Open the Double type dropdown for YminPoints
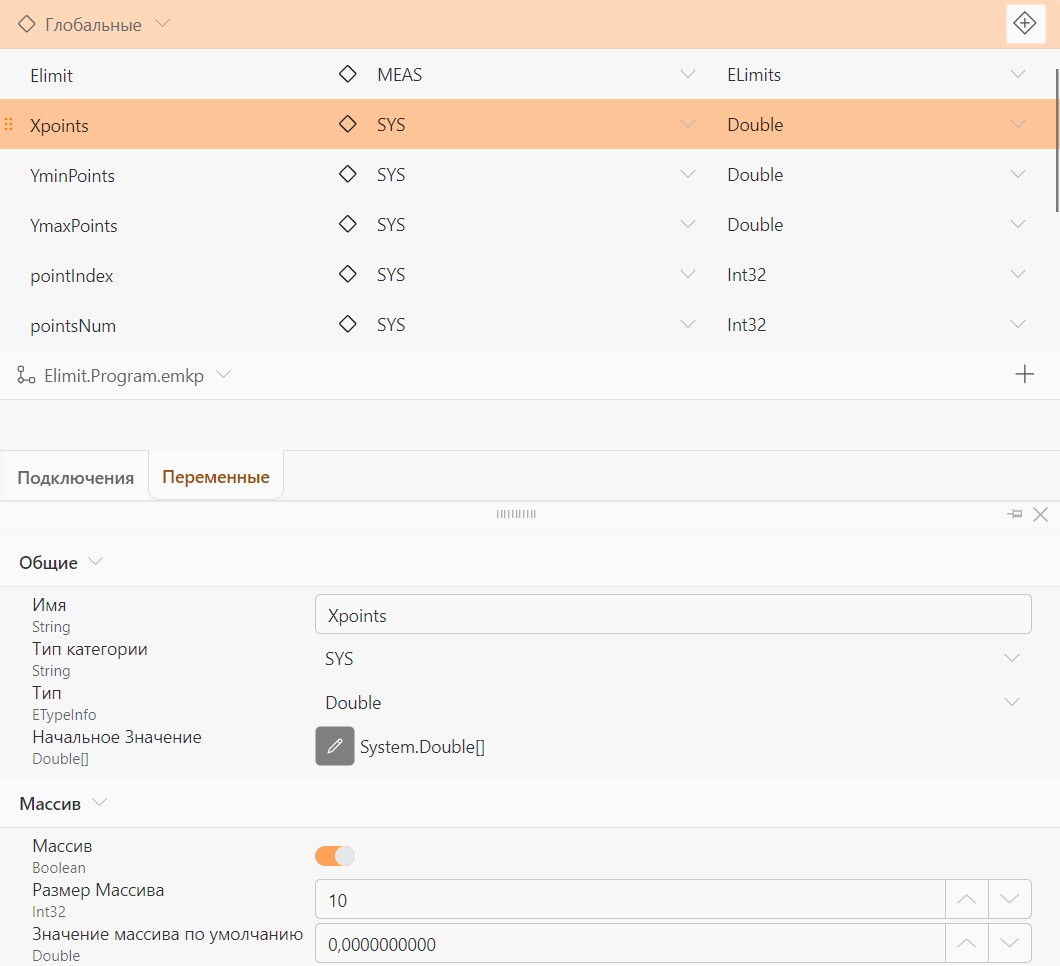Image resolution: width=1060 pixels, height=966 pixels. point(1017,174)
